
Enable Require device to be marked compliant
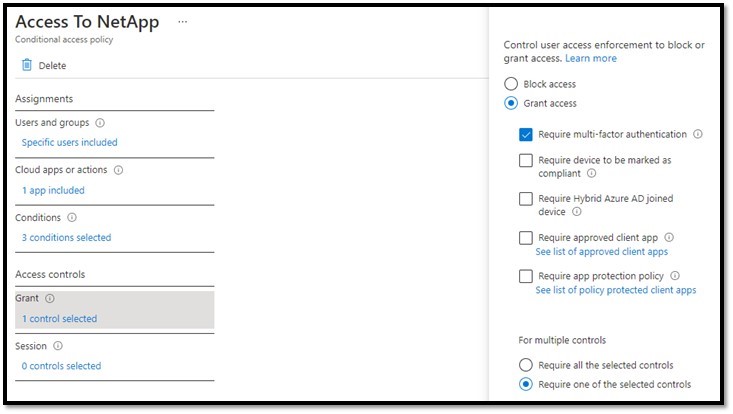[526, 160]
